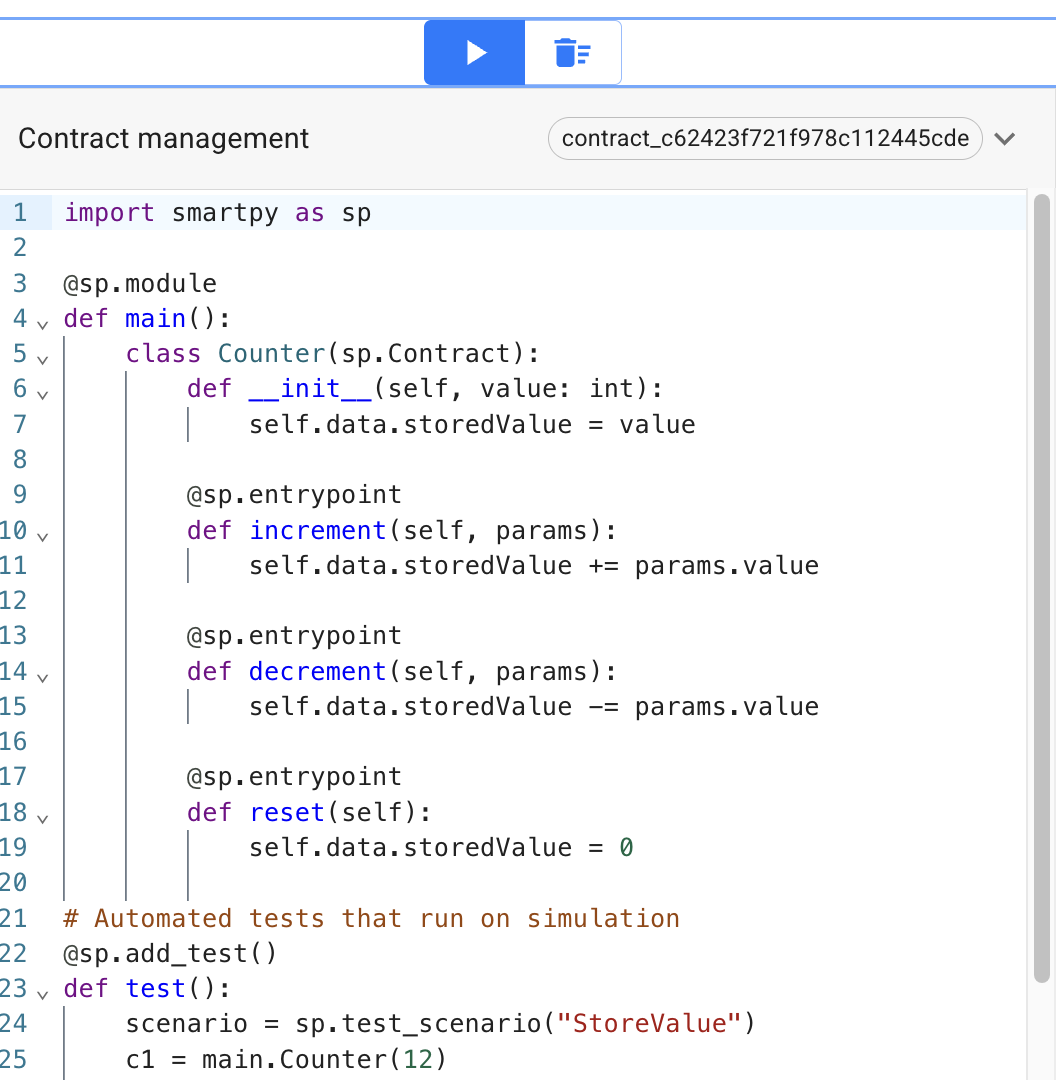Click 'def reset(self):' definition
Viewport: 1056px width, 1080px height.
point(309,812)
